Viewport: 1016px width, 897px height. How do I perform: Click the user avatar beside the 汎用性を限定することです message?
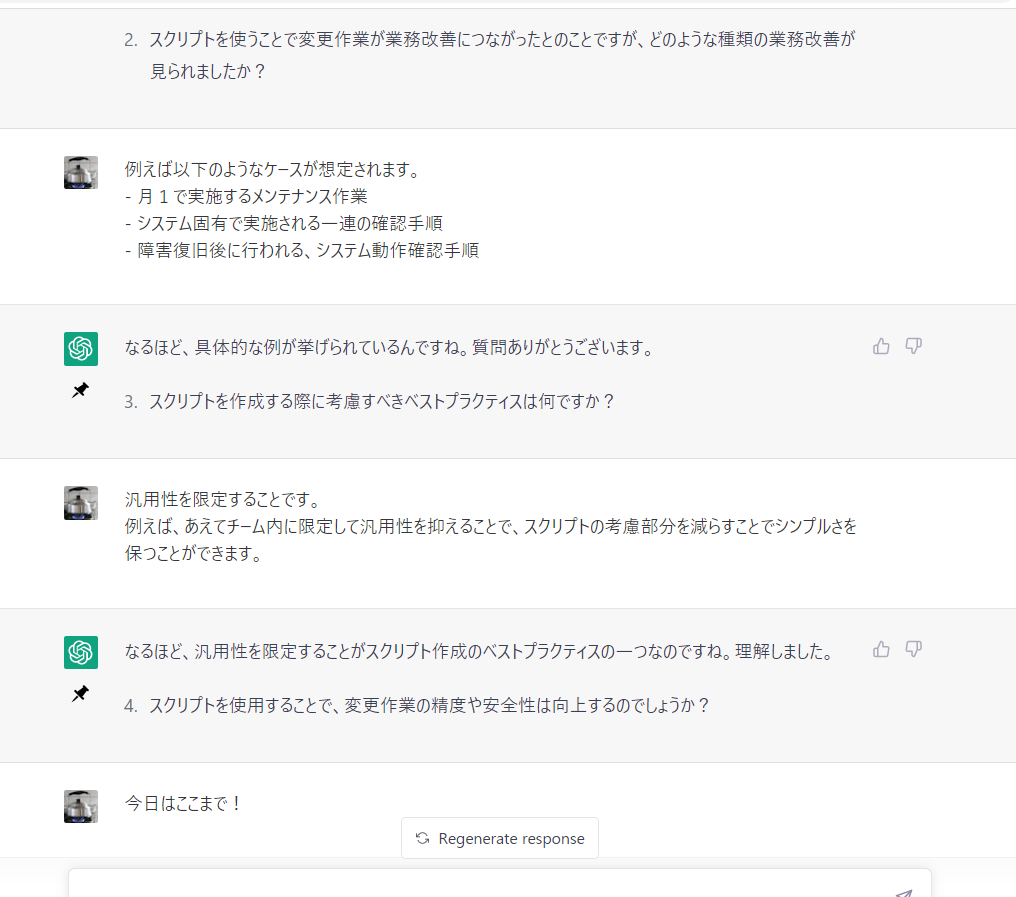pos(81,502)
